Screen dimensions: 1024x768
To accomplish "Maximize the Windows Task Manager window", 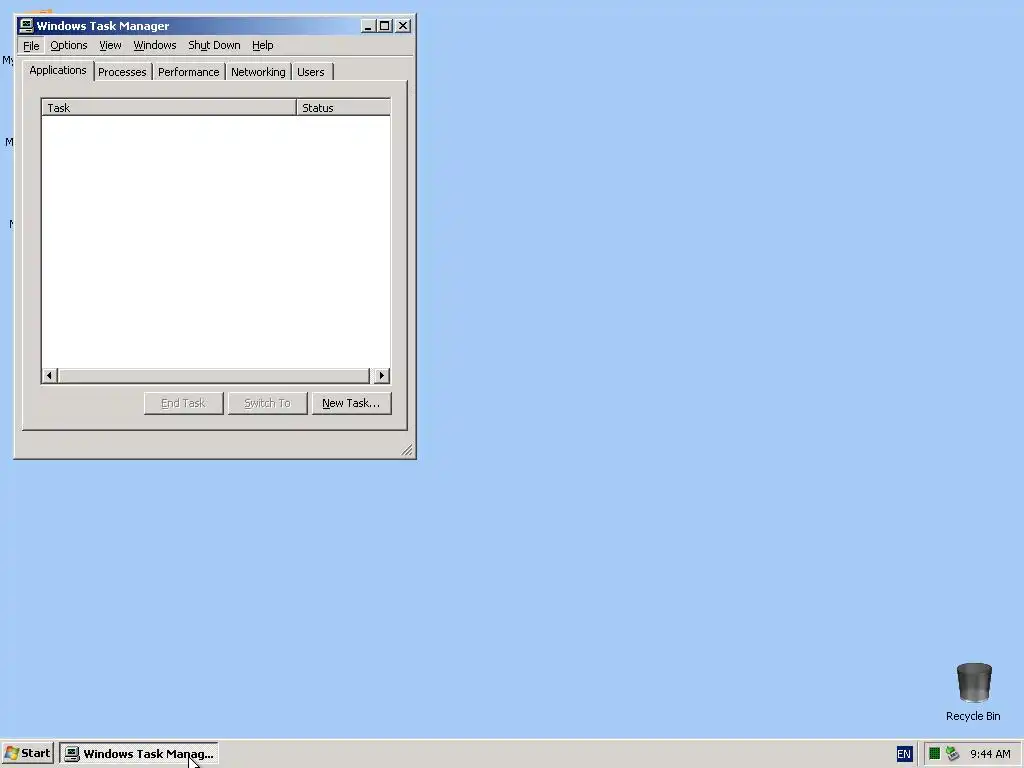I will (385, 26).
